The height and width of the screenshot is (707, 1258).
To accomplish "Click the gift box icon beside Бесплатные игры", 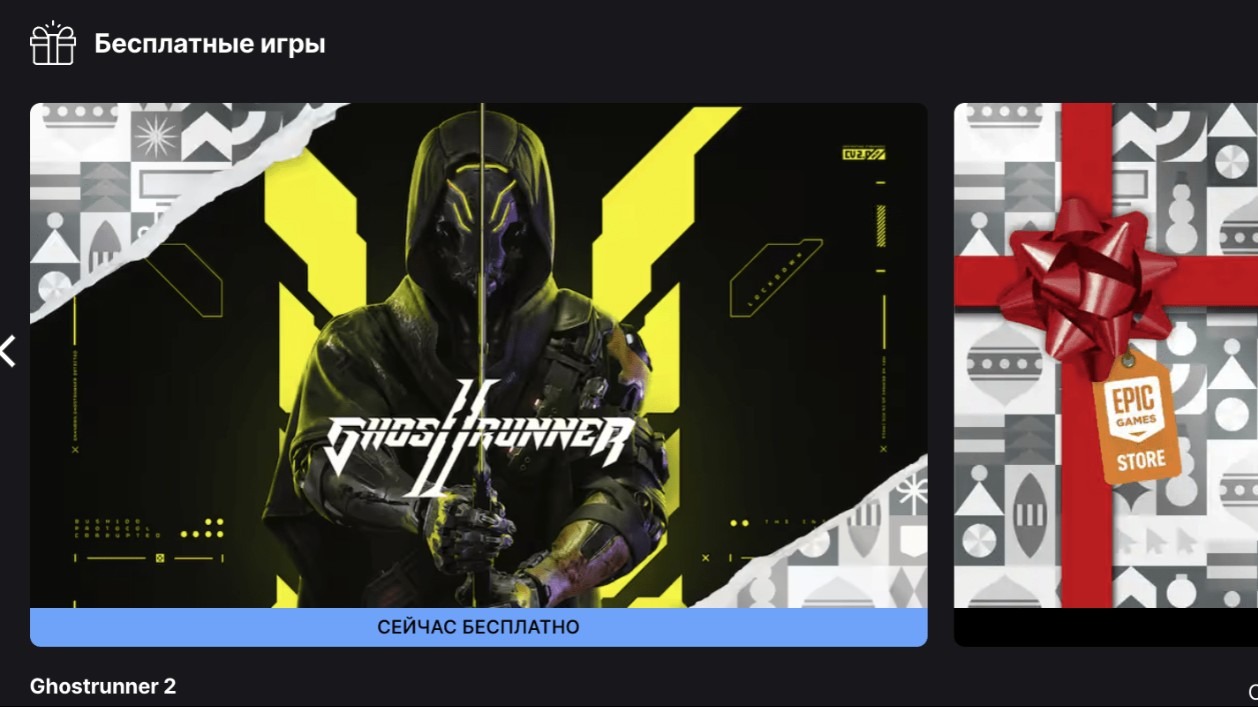I will 53,44.
